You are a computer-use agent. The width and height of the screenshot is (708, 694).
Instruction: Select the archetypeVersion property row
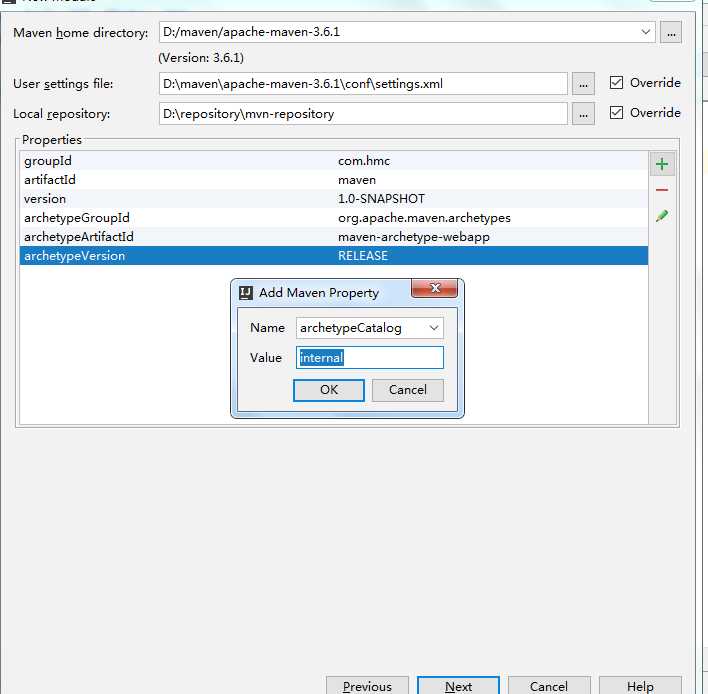click(334, 256)
